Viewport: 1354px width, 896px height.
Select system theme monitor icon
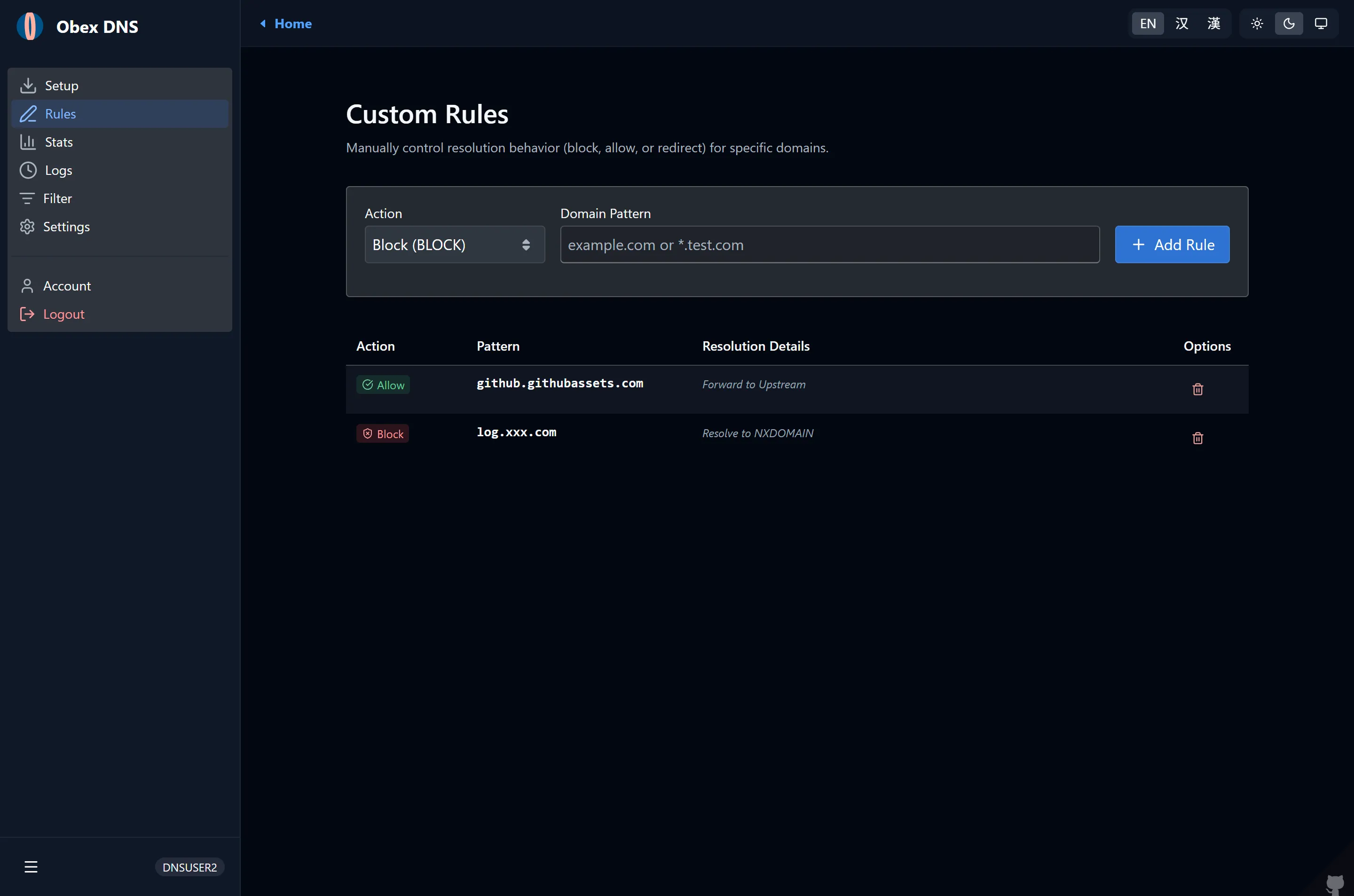click(1321, 24)
